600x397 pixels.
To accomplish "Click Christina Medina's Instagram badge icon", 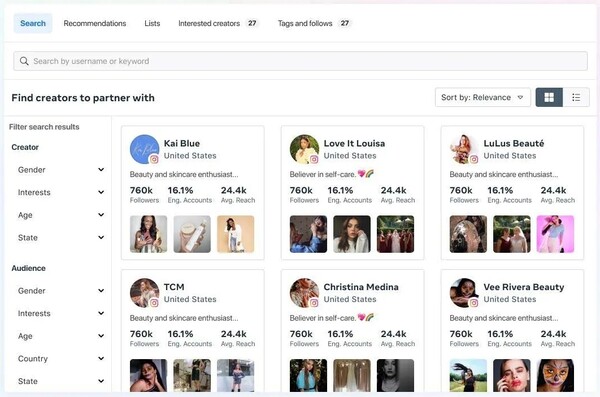I will (314, 303).
